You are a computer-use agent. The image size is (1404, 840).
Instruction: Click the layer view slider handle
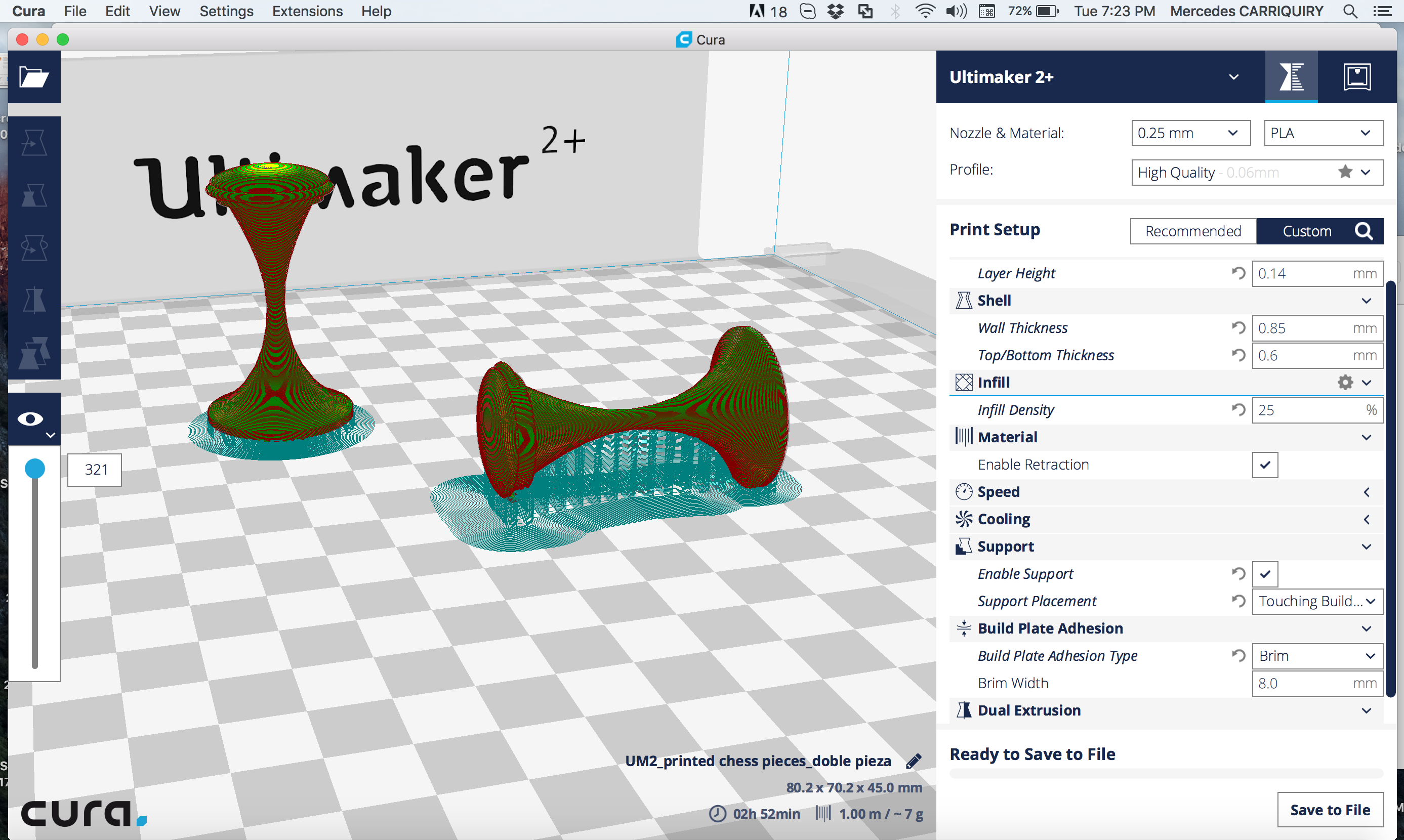pos(34,469)
